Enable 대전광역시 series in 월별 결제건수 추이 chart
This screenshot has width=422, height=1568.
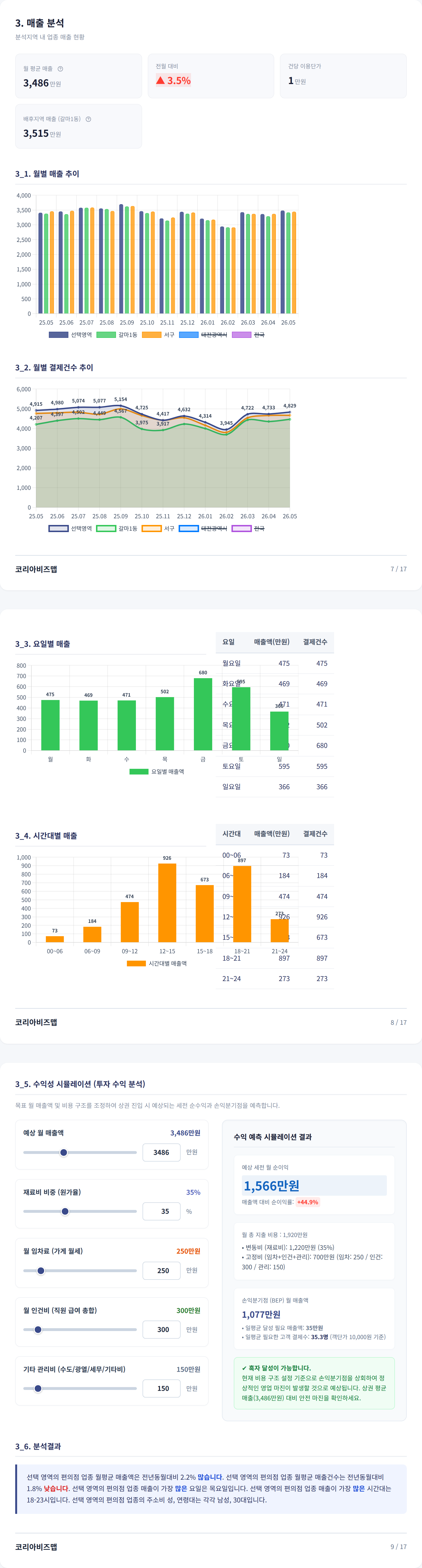[x=203, y=528]
